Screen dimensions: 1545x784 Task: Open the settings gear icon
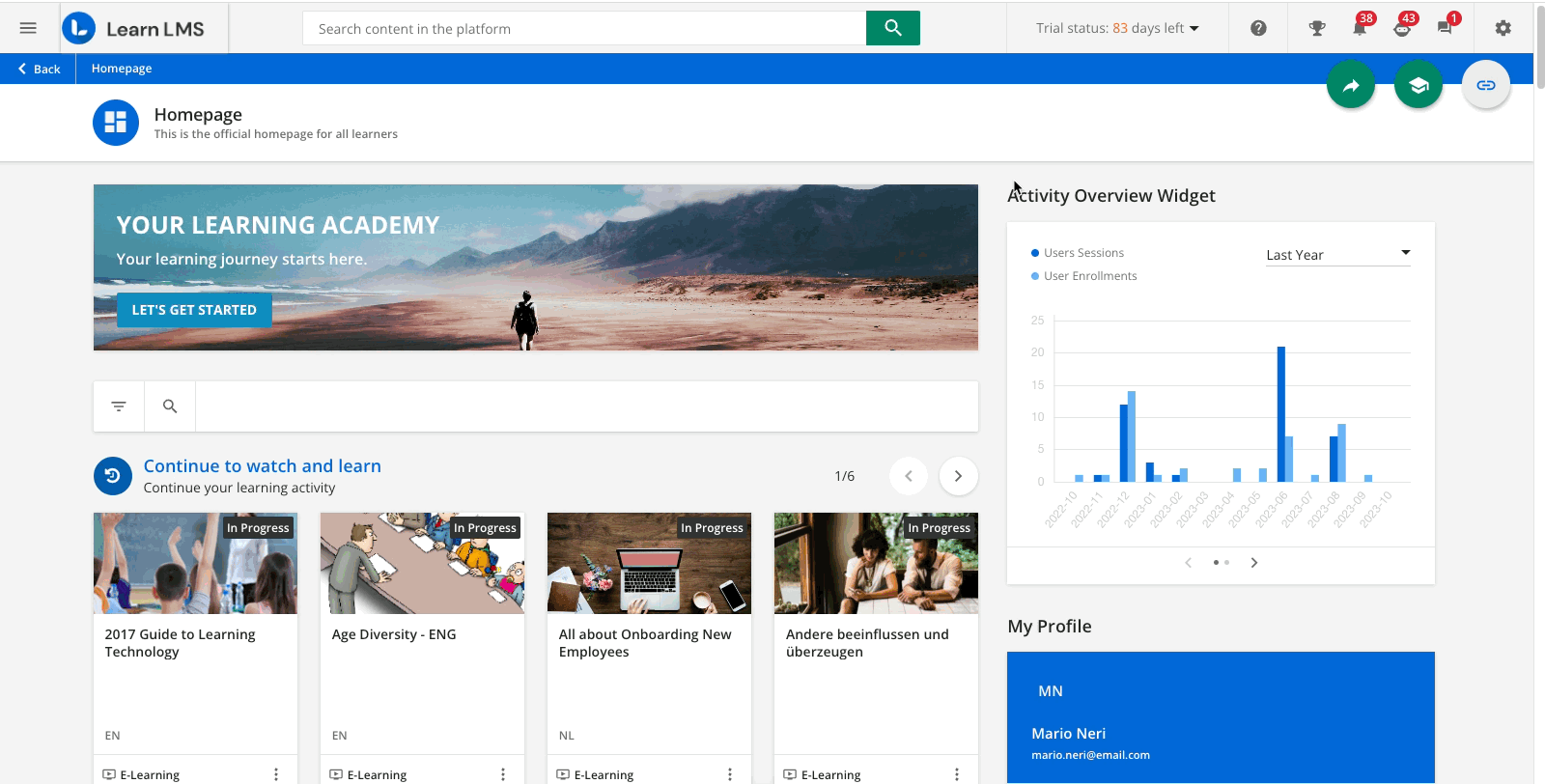(x=1503, y=28)
